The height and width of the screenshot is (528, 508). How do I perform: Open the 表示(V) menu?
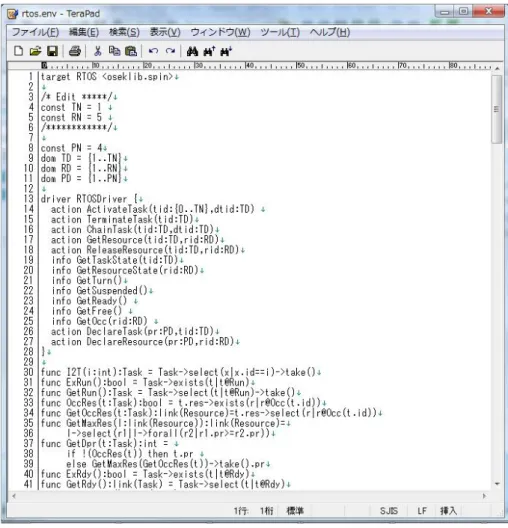(x=165, y=32)
